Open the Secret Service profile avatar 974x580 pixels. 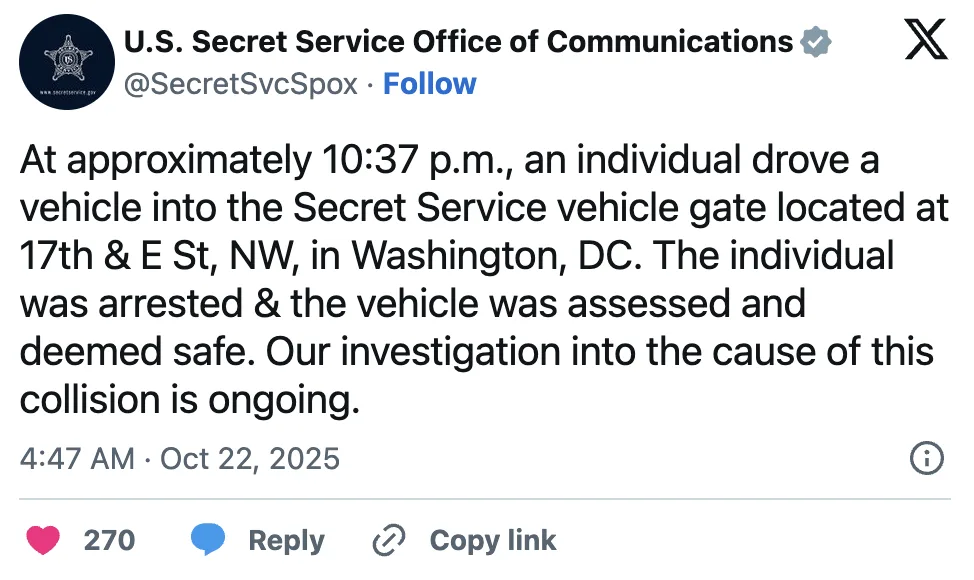(x=66, y=63)
